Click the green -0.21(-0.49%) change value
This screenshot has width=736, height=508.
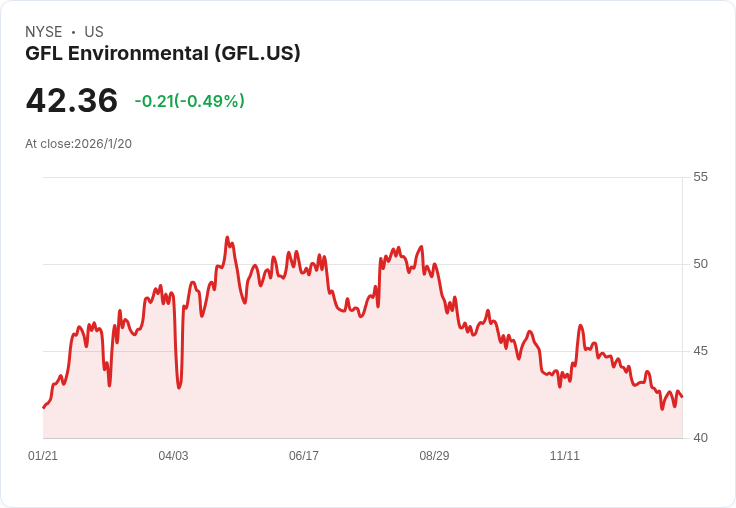tap(189, 101)
